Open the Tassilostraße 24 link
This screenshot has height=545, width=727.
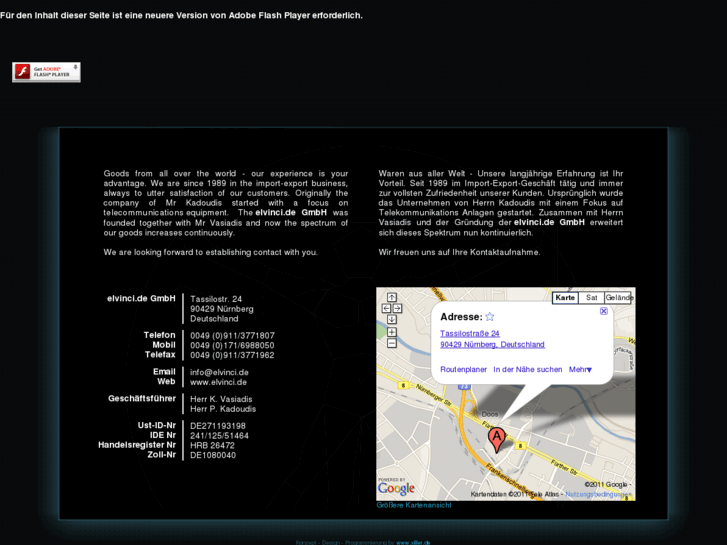(470, 333)
